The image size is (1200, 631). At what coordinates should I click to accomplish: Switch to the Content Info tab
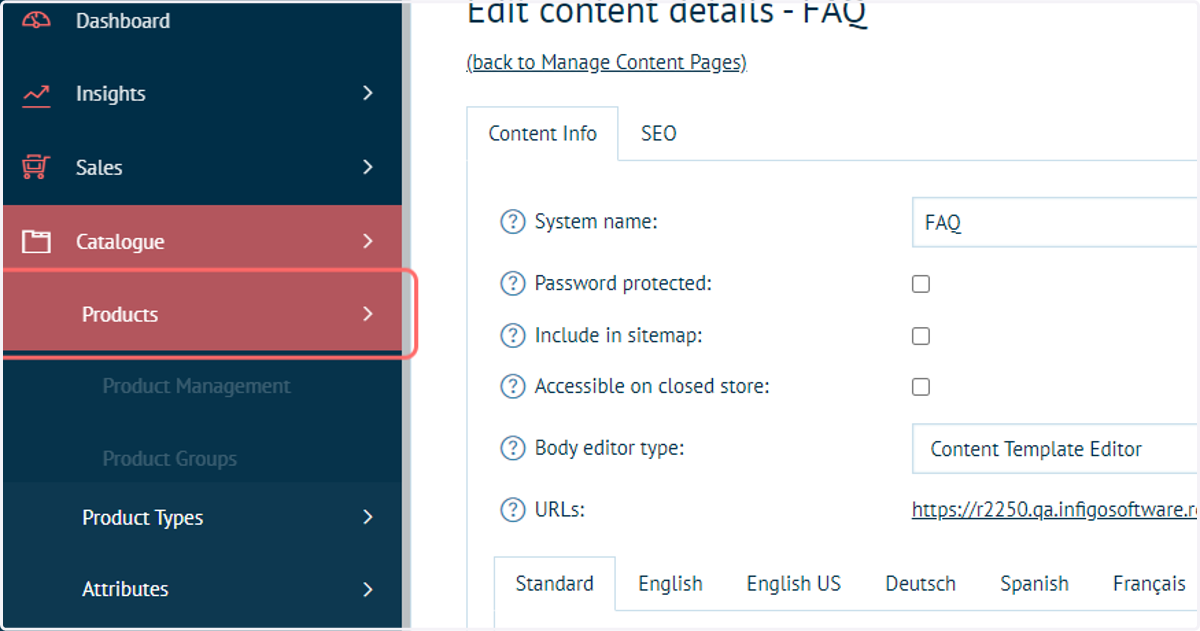pyautogui.click(x=543, y=133)
